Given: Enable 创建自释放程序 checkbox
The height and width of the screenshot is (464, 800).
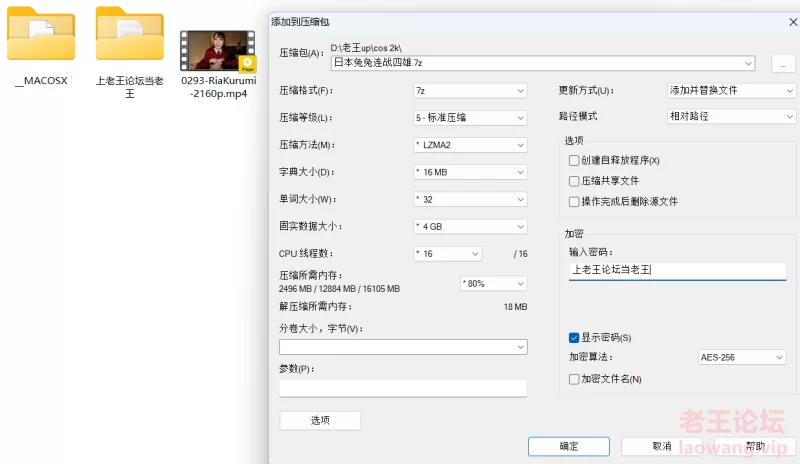Looking at the screenshot, I should coord(574,160).
